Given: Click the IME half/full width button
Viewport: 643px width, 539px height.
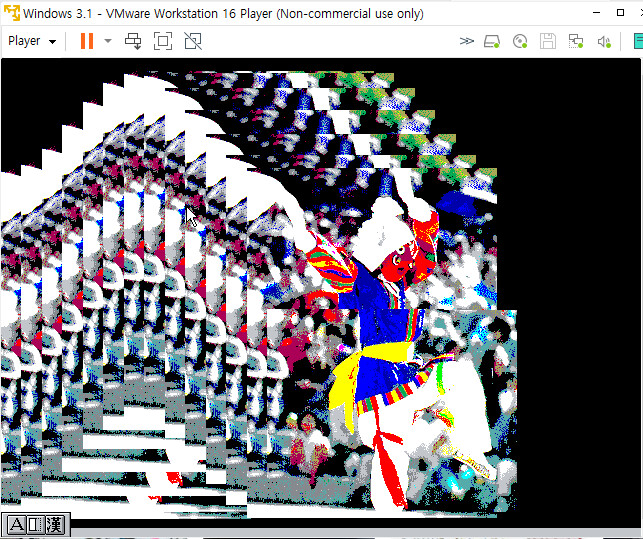Looking at the screenshot, I should pyautogui.click(x=34, y=525).
